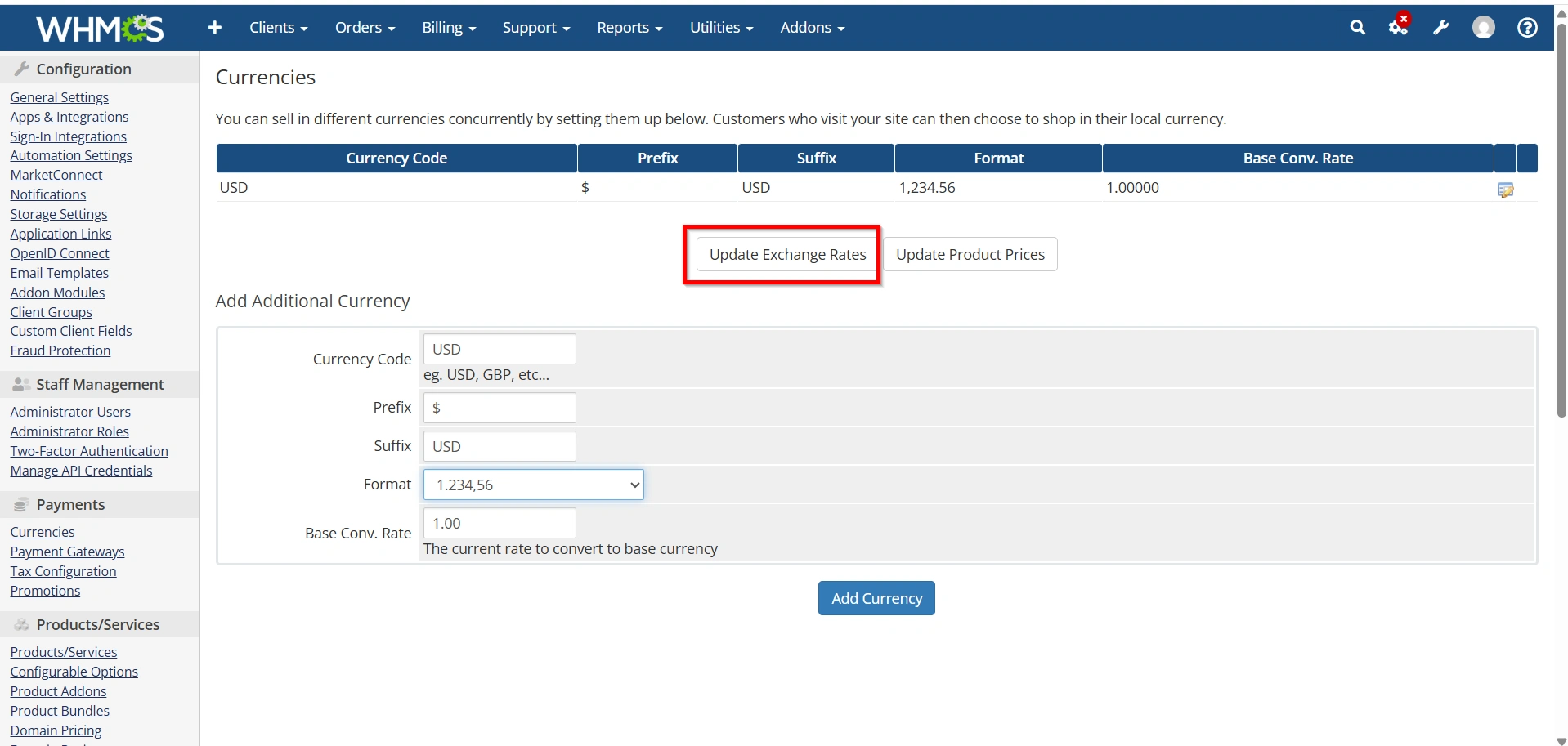Click the Currency Code column header
Image resolution: width=1568 pixels, height=746 pixels.
pos(396,159)
